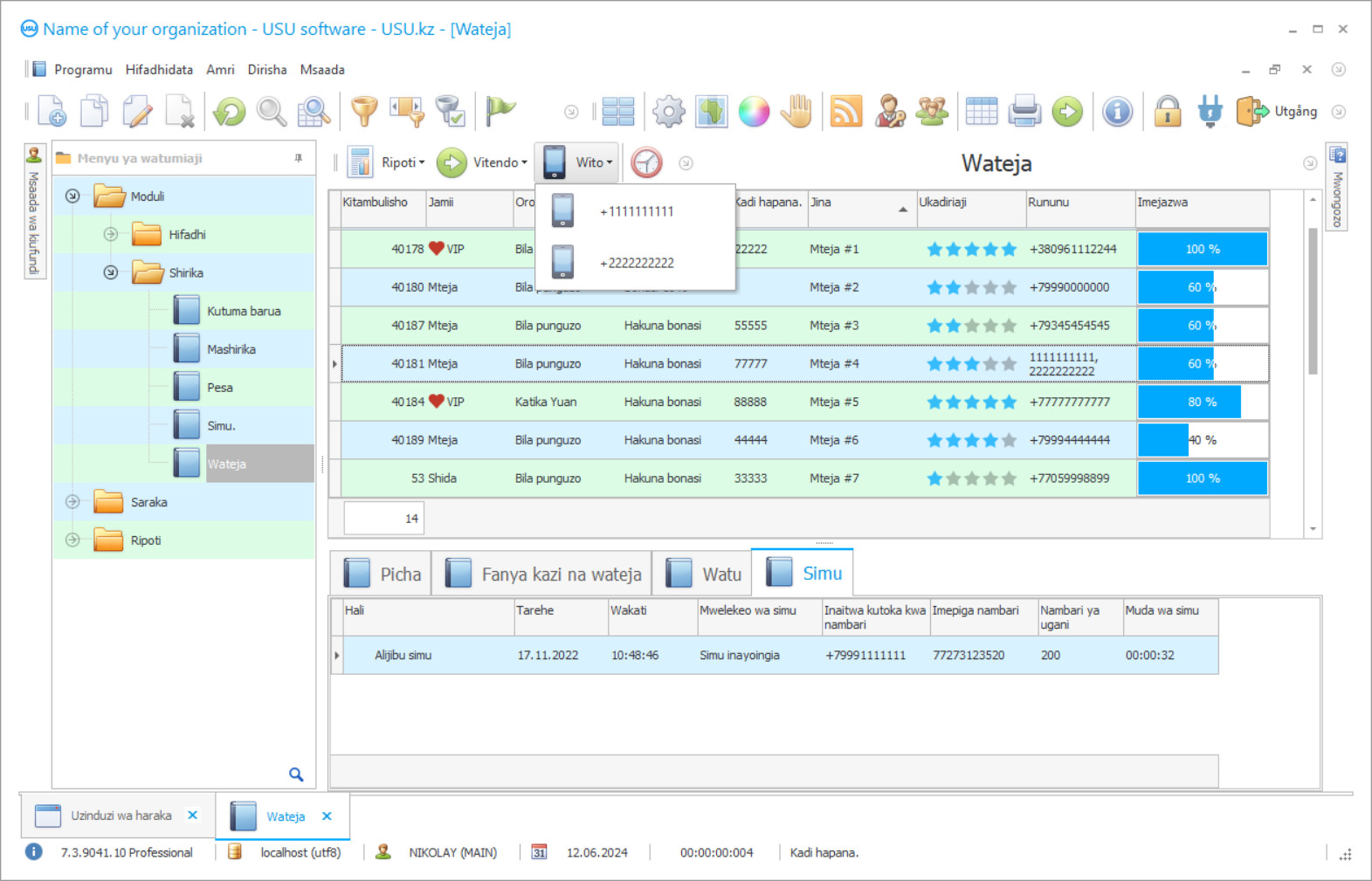Screen dimensions: 1372x881
Task: Open the color wheel theme icon
Action: pos(754,112)
